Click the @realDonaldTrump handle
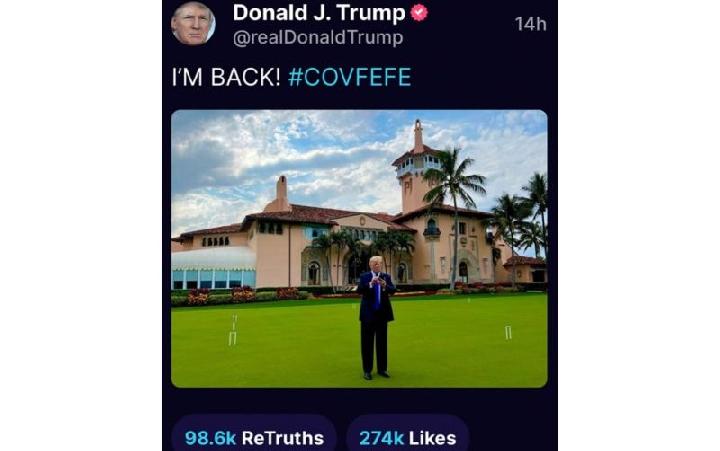720x451 pixels. point(318,38)
